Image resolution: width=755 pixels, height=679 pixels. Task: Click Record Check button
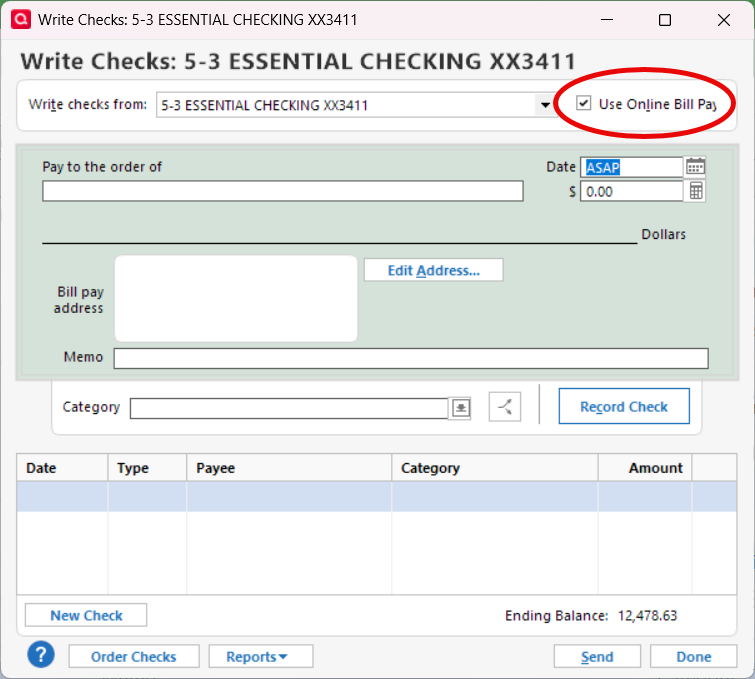pyautogui.click(x=624, y=406)
